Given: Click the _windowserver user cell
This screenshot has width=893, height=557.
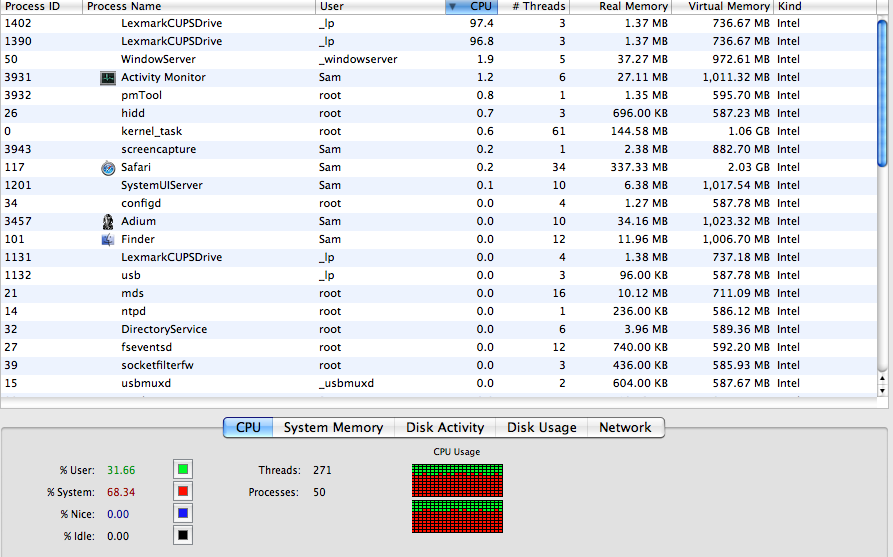Looking at the screenshot, I should [358, 59].
